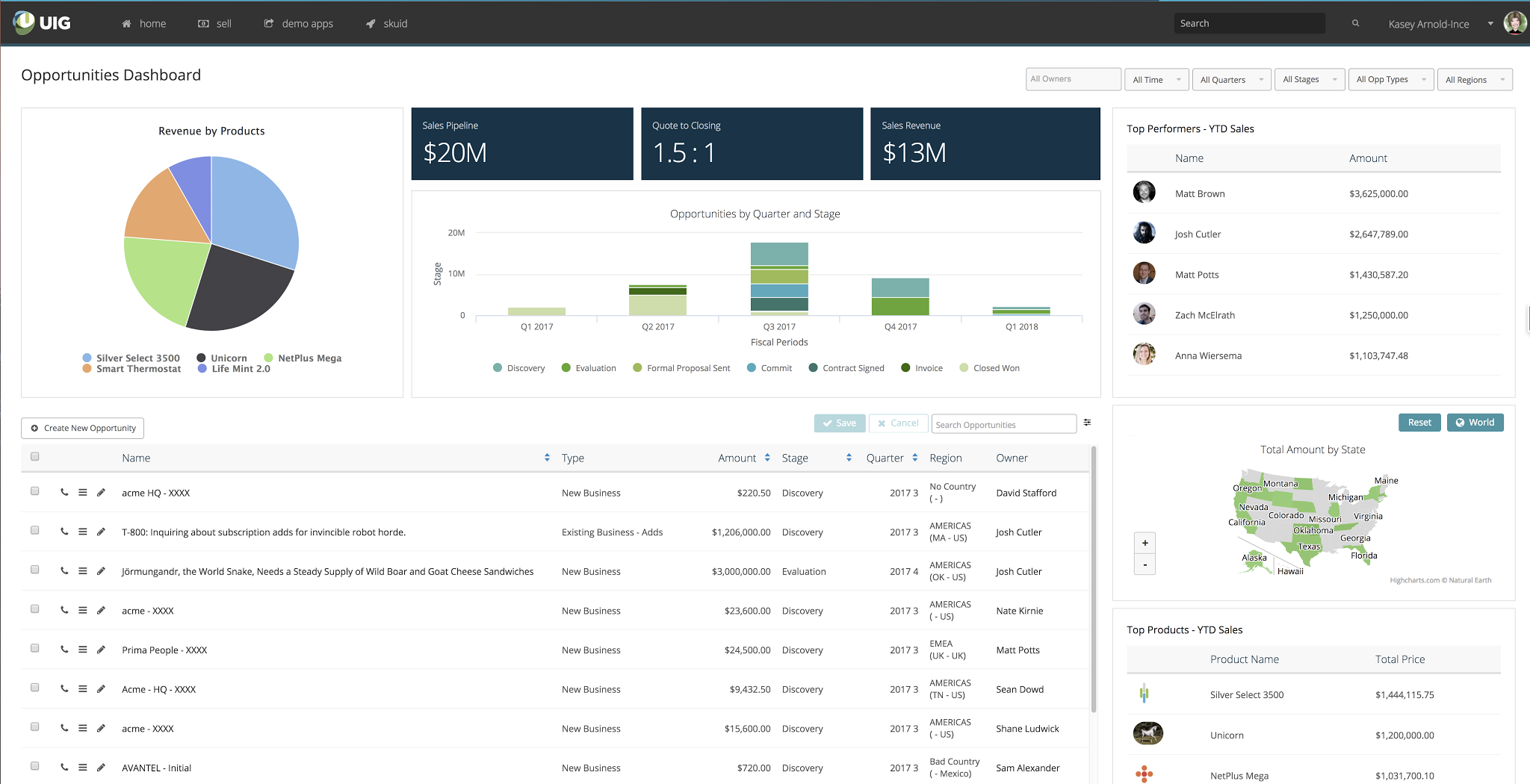1530x784 pixels.
Task: Click Create New Opportunity button
Action: coord(83,428)
